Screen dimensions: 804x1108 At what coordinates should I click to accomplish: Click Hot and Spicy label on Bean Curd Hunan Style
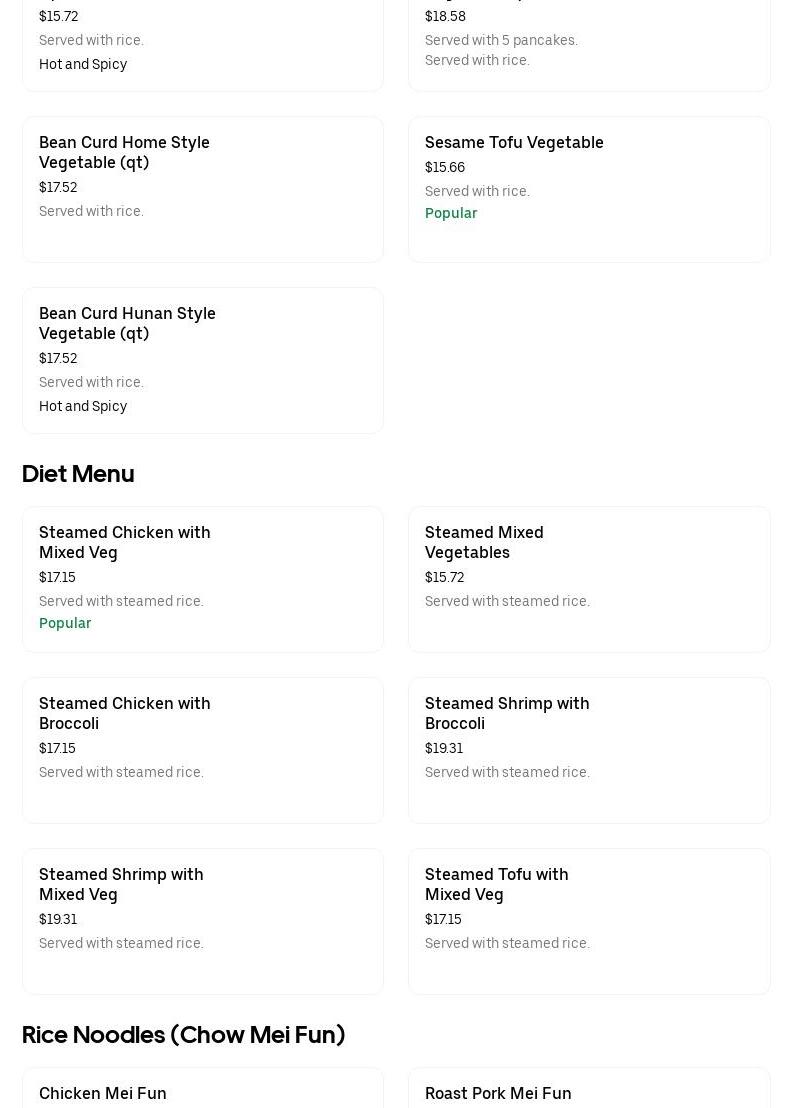83,406
